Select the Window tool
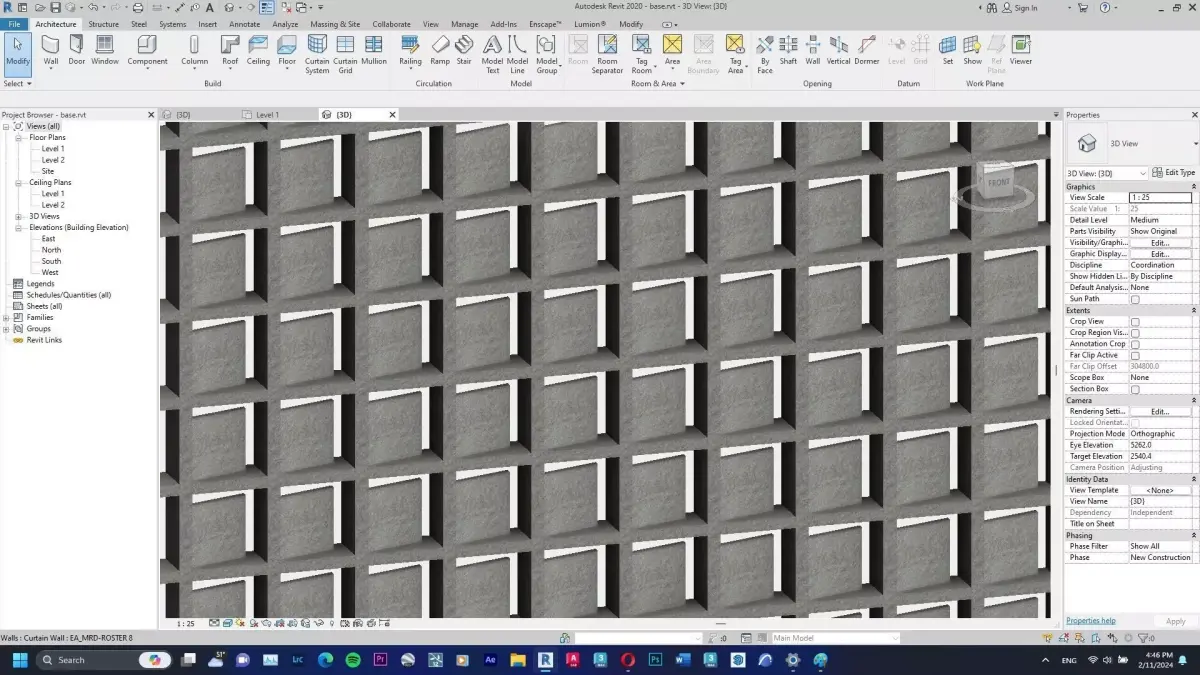 click(x=105, y=50)
